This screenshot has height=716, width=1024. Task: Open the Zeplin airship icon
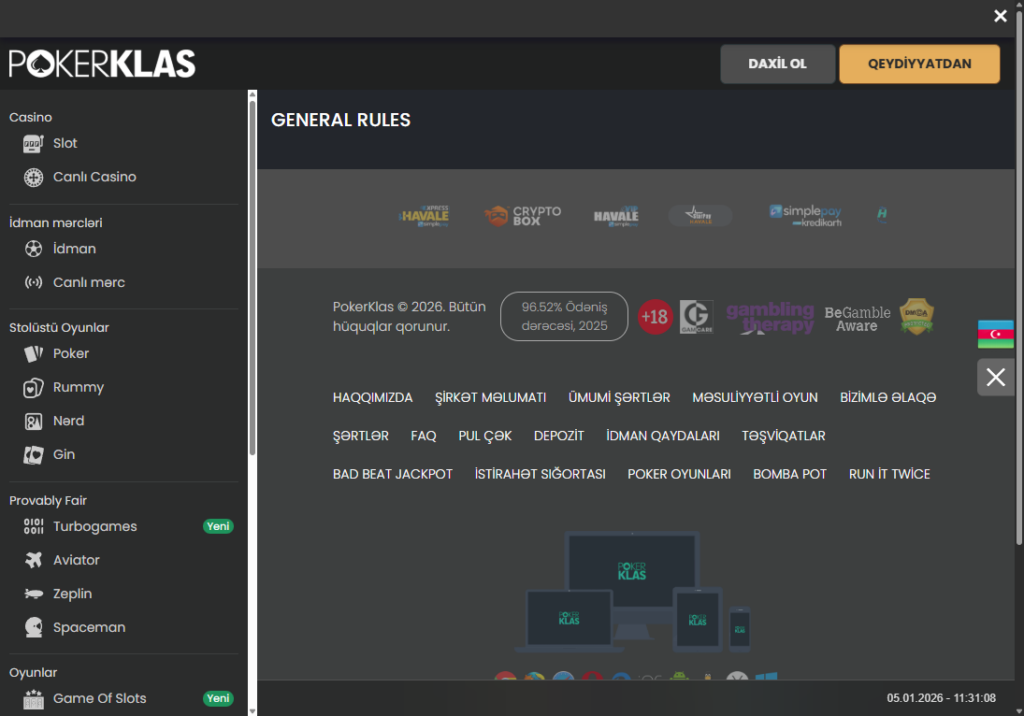pyautogui.click(x=33, y=594)
